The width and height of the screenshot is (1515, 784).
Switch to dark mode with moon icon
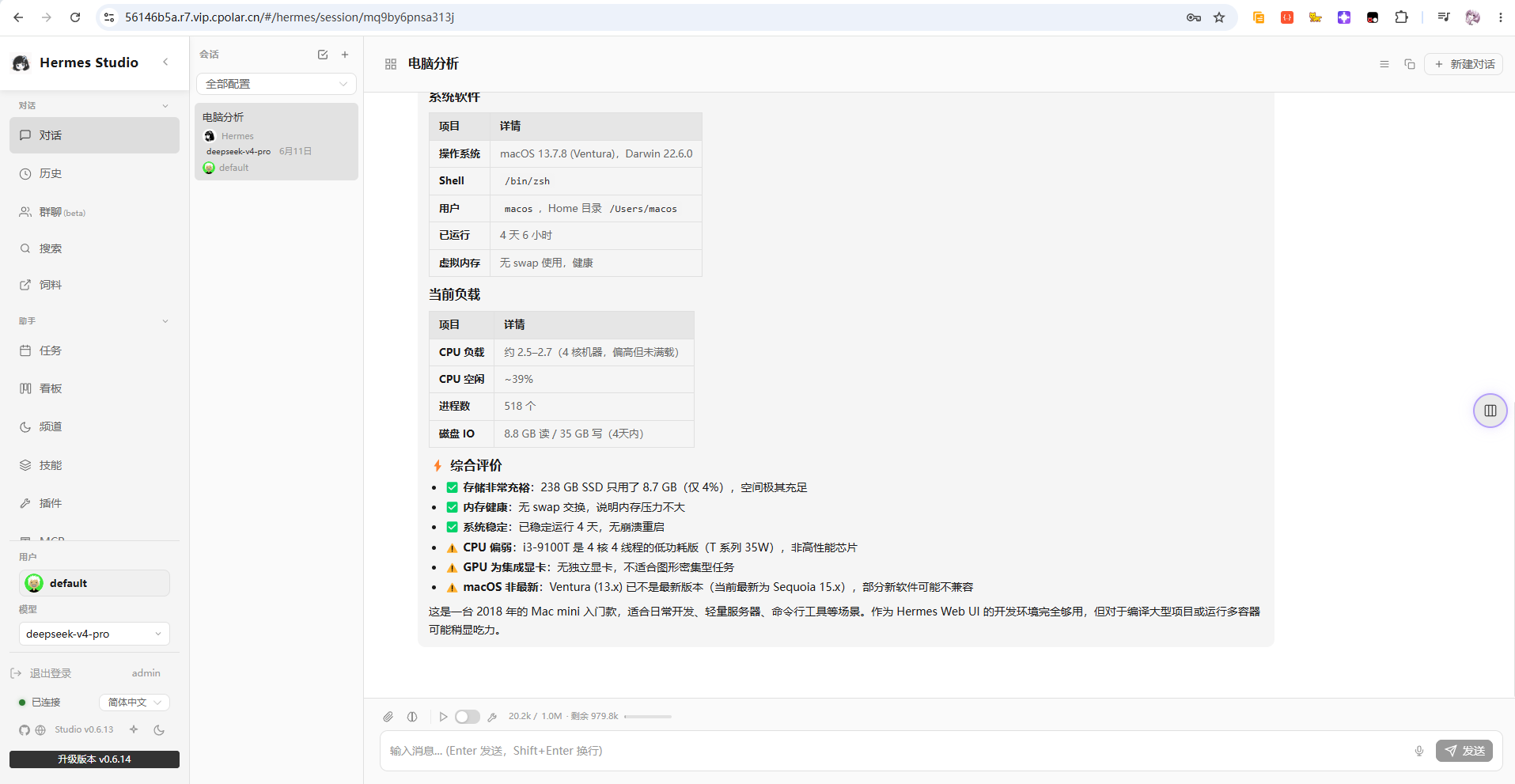coord(159,730)
